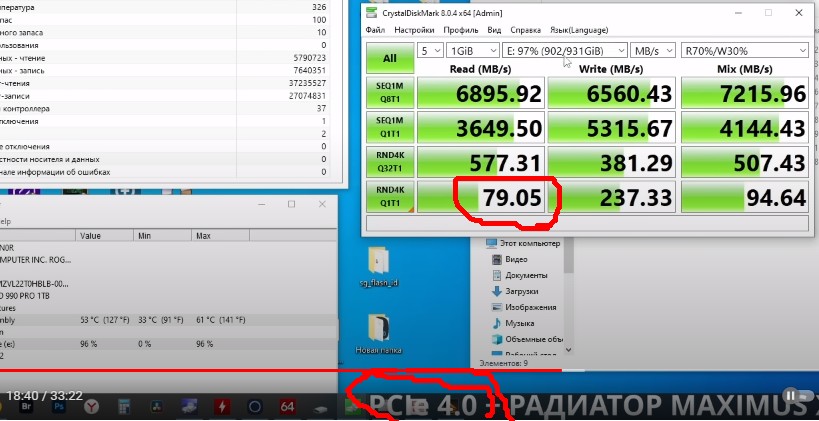
Task: Select Этот компьютер in Explorer tree
Action: (x=523, y=243)
